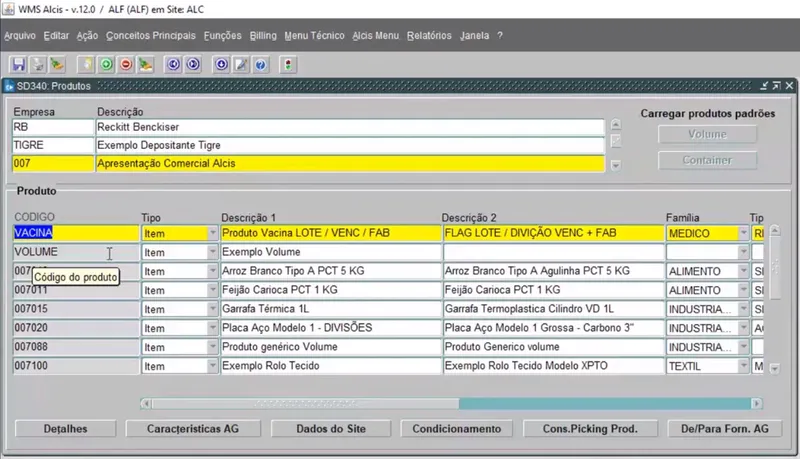The image size is (800, 459).
Task: Click 'Garrafa Térmica 1L' description field
Action: pos(331,309)
